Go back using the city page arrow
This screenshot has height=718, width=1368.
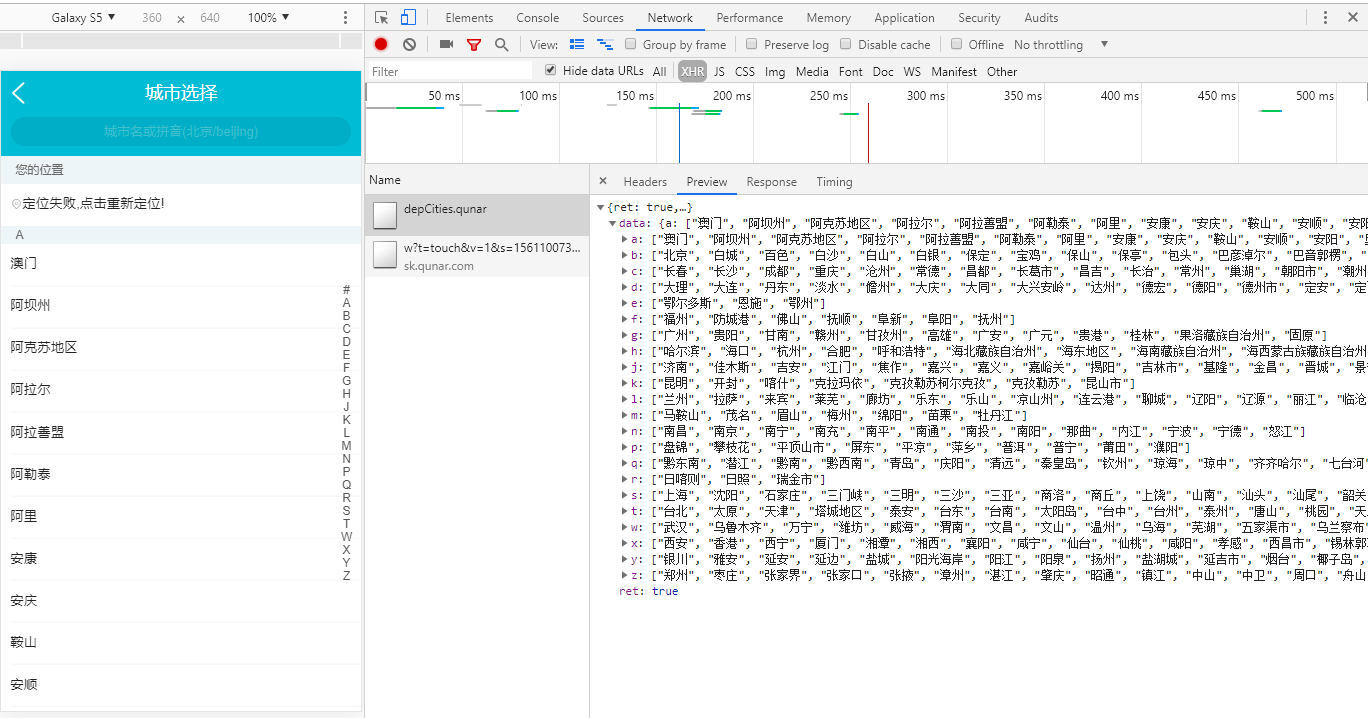19,93
